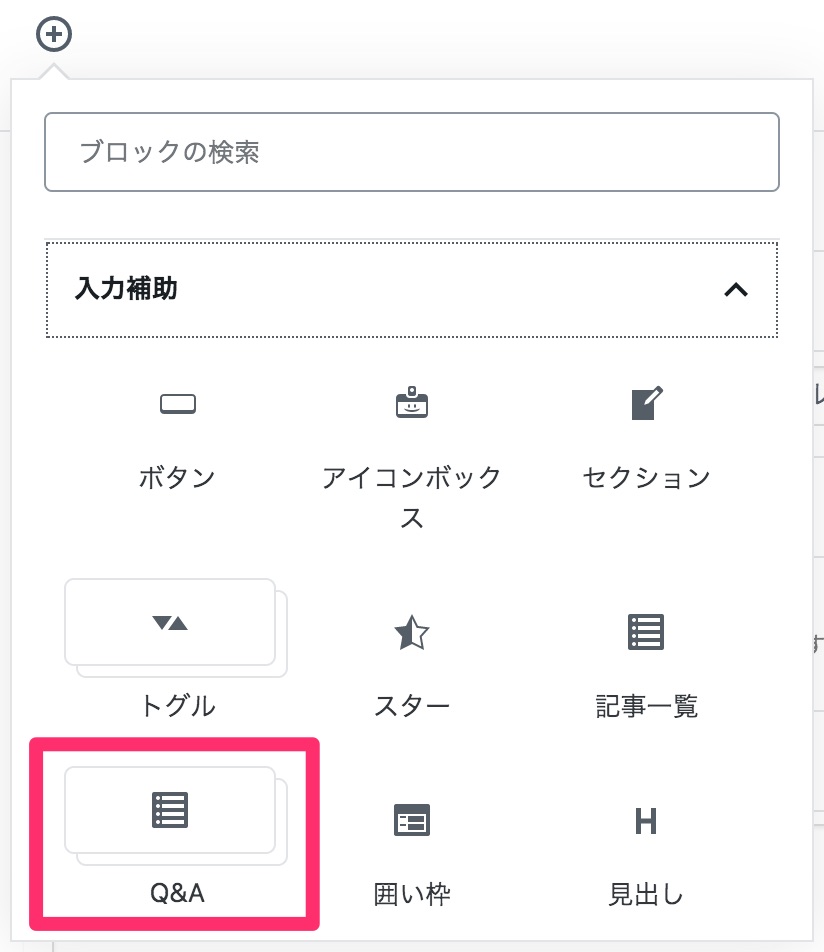The height and width of the screenshot is (952, 824).
Task: Insert the Q&A block via its icon
Action: pos(170,810)
